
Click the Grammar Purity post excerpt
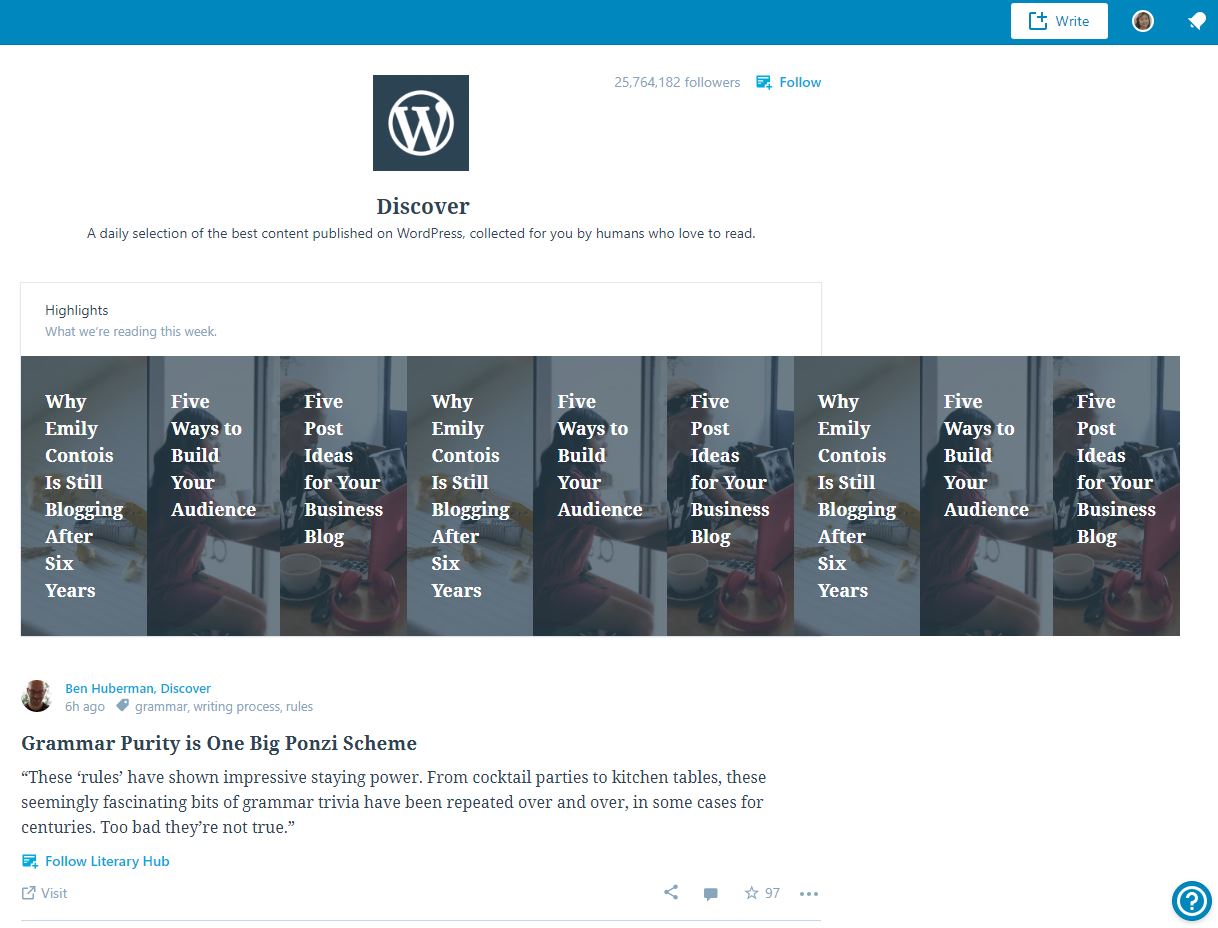(394, 802)
